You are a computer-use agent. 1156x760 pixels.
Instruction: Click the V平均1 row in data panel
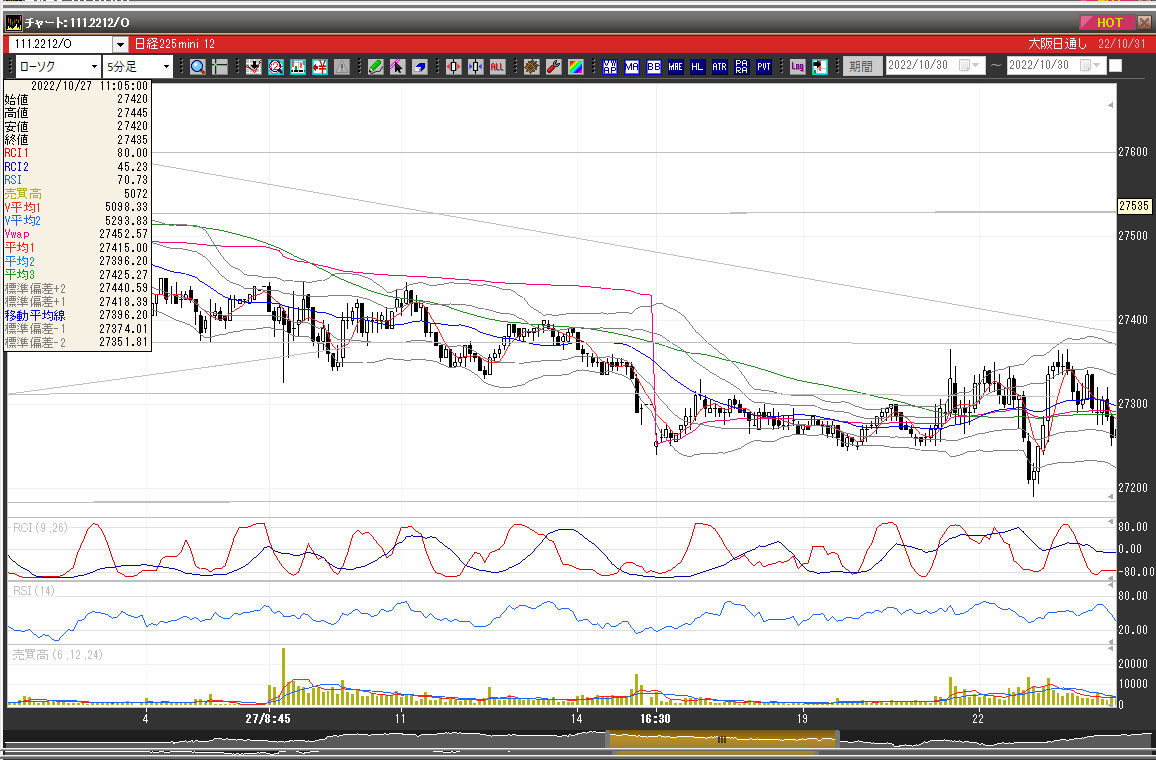(77, 207)
